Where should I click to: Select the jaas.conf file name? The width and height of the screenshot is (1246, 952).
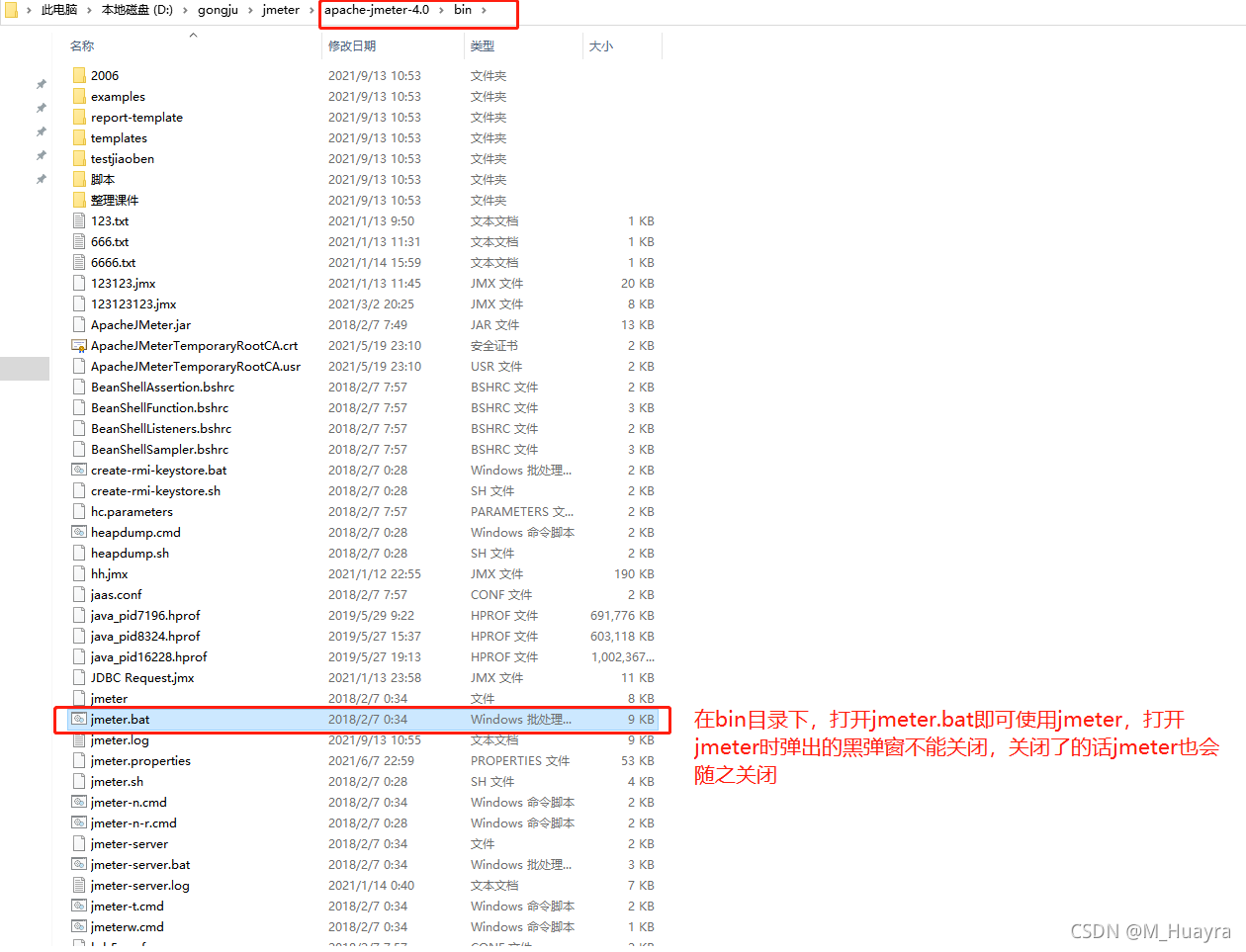(117, 594)
